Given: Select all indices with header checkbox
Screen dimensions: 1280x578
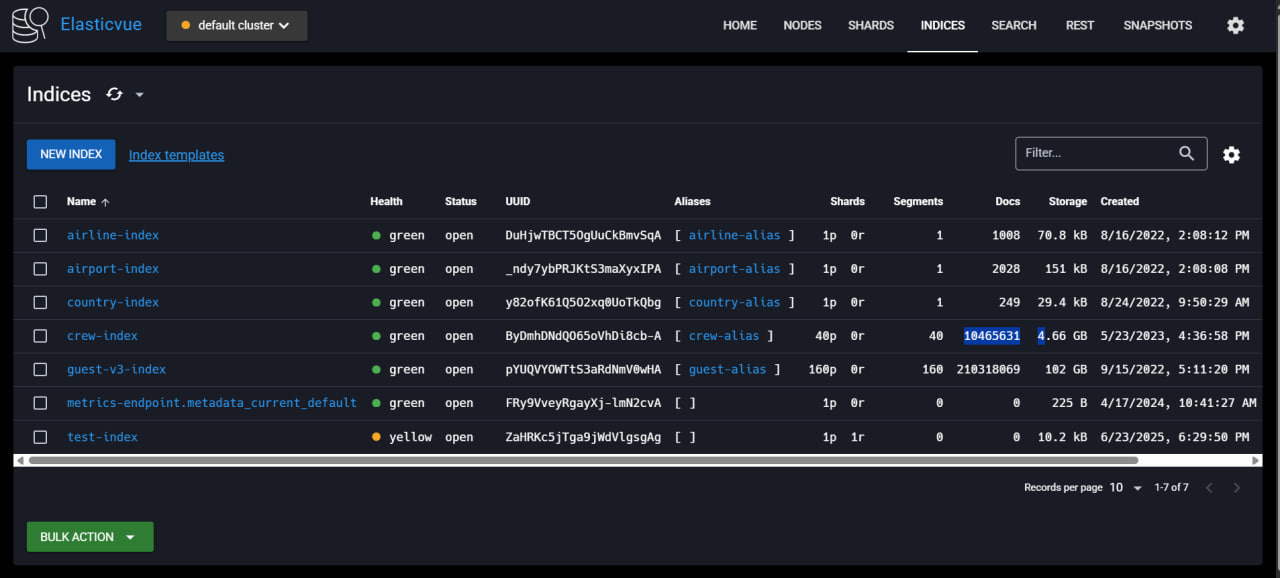Looking at the screenshot, I should tap(40, 202).
